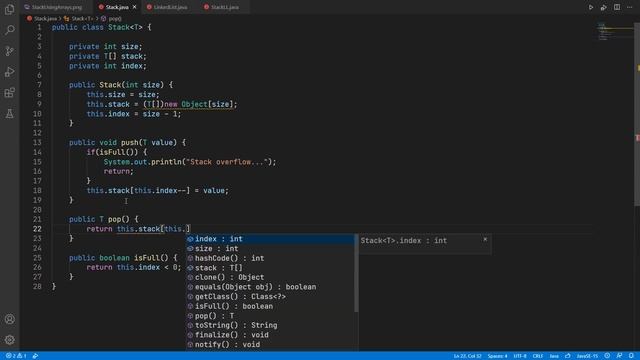Choose 'index : int' suggestion

pos(271,239)
